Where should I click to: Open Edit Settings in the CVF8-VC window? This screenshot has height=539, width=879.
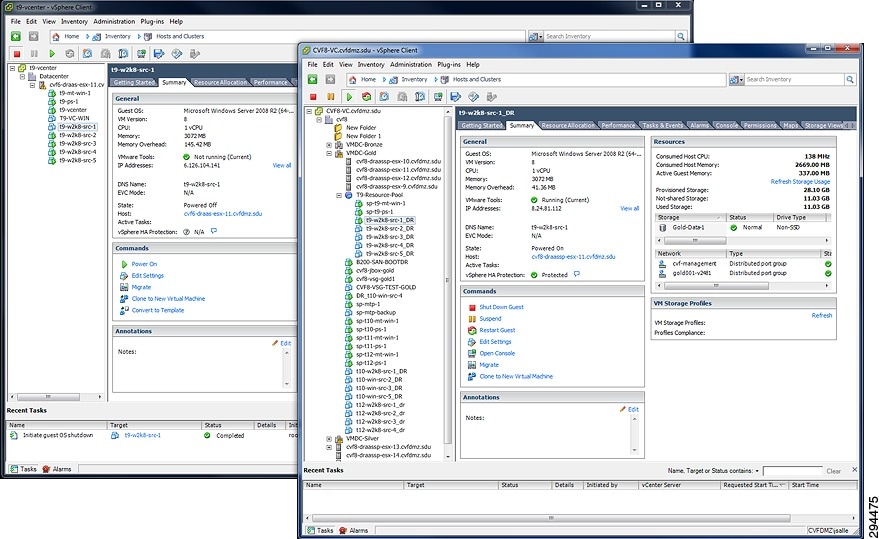(x=495, y=342)
